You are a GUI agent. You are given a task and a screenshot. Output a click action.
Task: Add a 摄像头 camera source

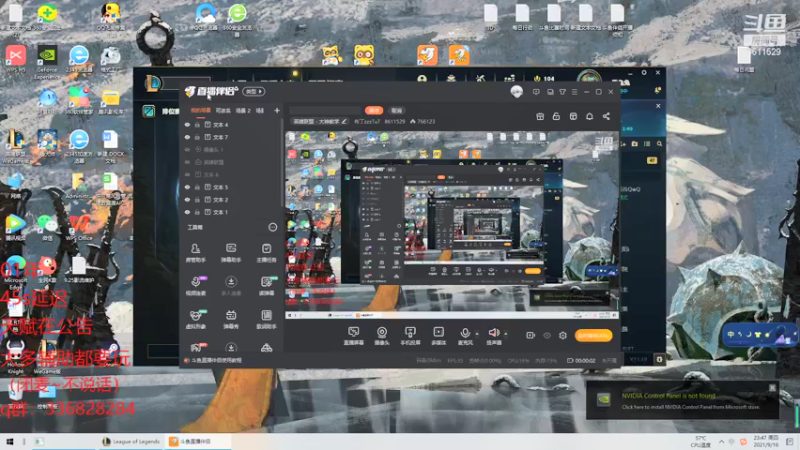point(382,336)
